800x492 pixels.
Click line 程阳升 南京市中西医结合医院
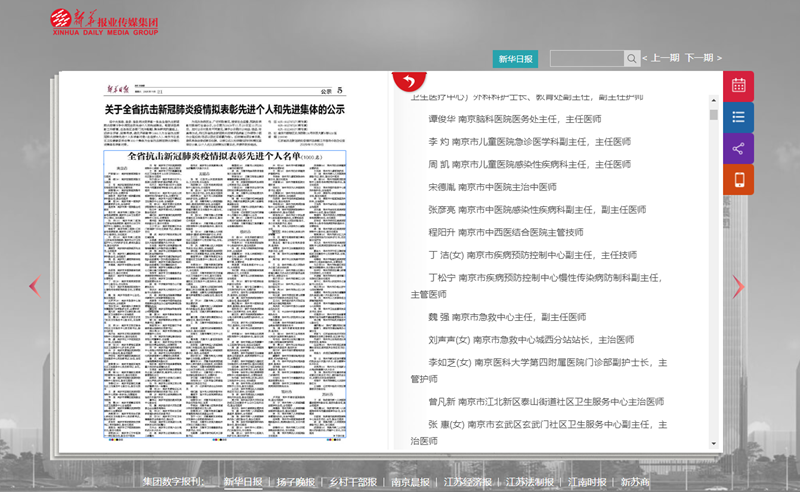pos(506,232)
